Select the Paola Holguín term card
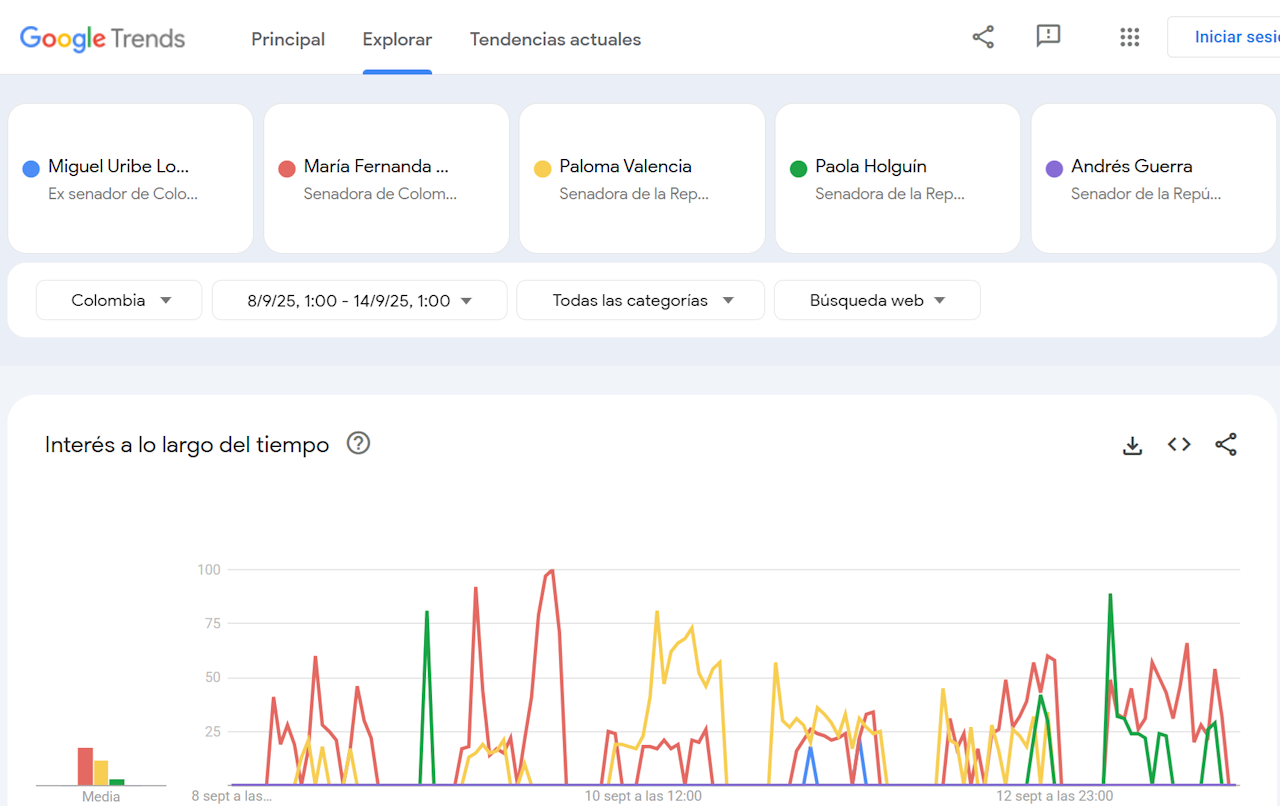The height and width of the screenshot is (806, 1280). point(897,178)
